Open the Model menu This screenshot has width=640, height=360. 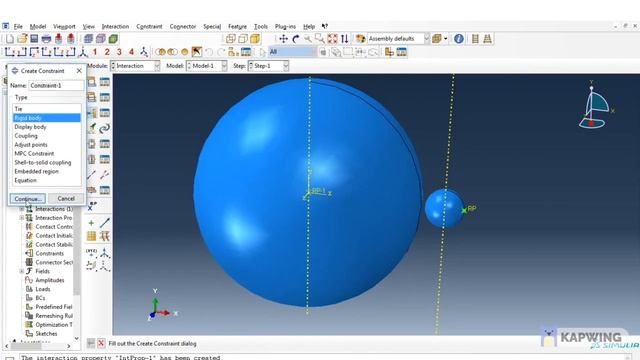38,27
